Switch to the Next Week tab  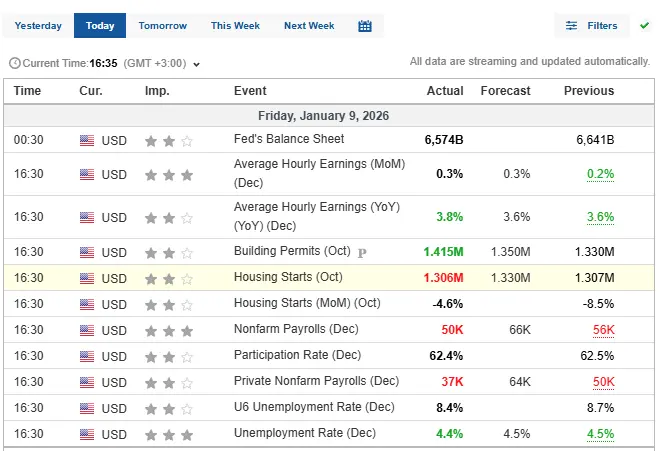[x=309, y=26]
